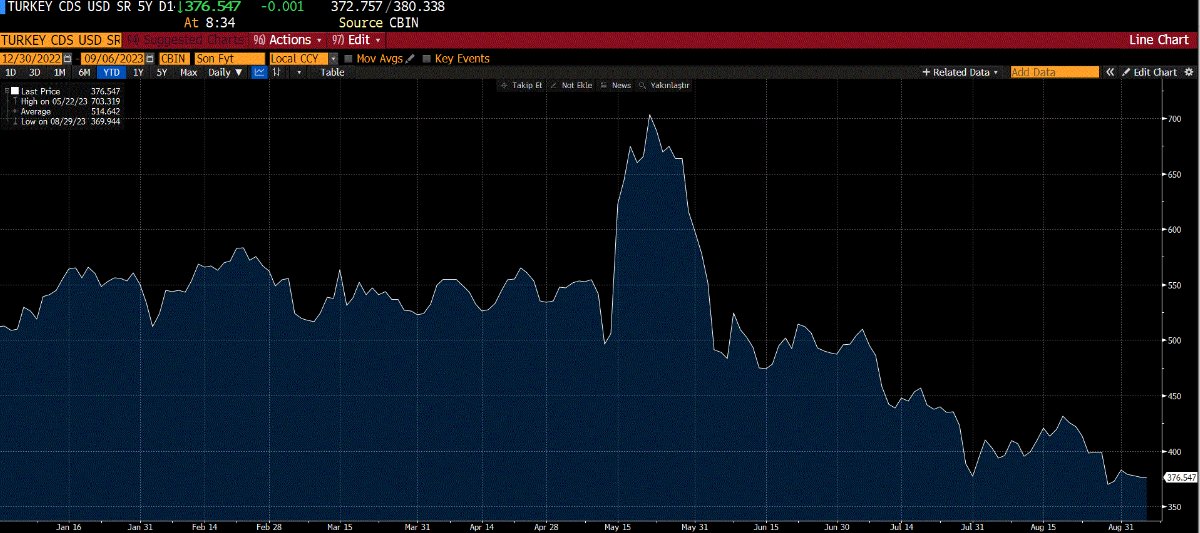Switch to the 1Y time range tab

139,73
